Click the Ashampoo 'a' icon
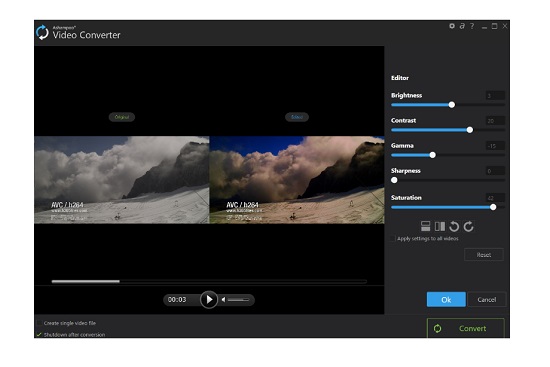This screenshot has height=367, width=550. [x=462, y=26]
